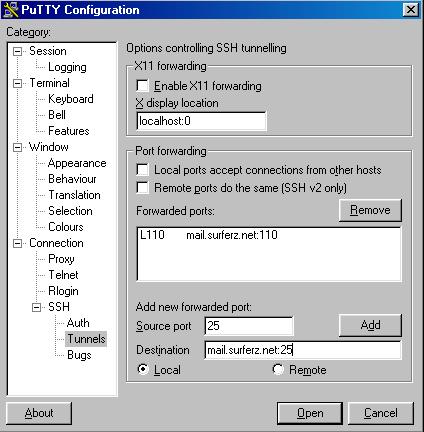
Task: Collapse the Window tree node
Action: click(17, 147)
